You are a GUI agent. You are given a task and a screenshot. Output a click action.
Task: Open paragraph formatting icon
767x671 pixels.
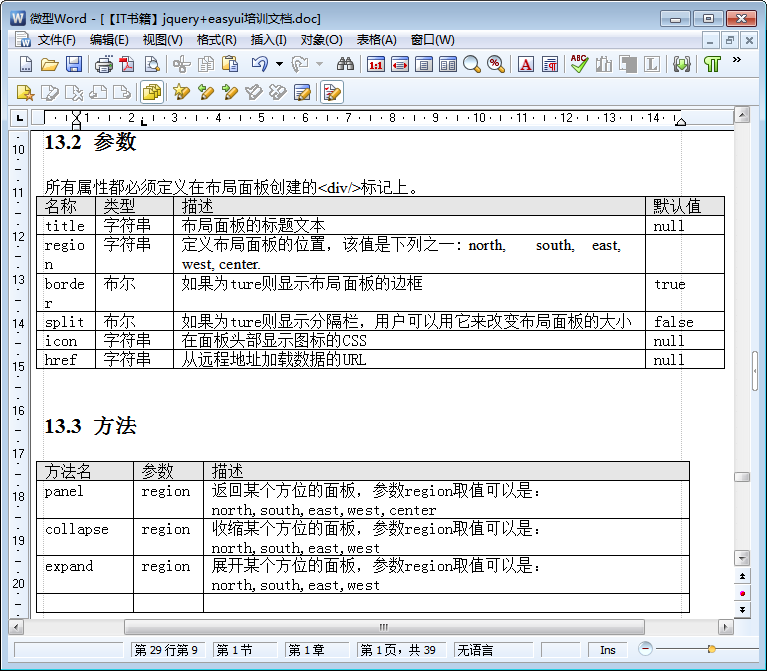click(x=550, y=64)
